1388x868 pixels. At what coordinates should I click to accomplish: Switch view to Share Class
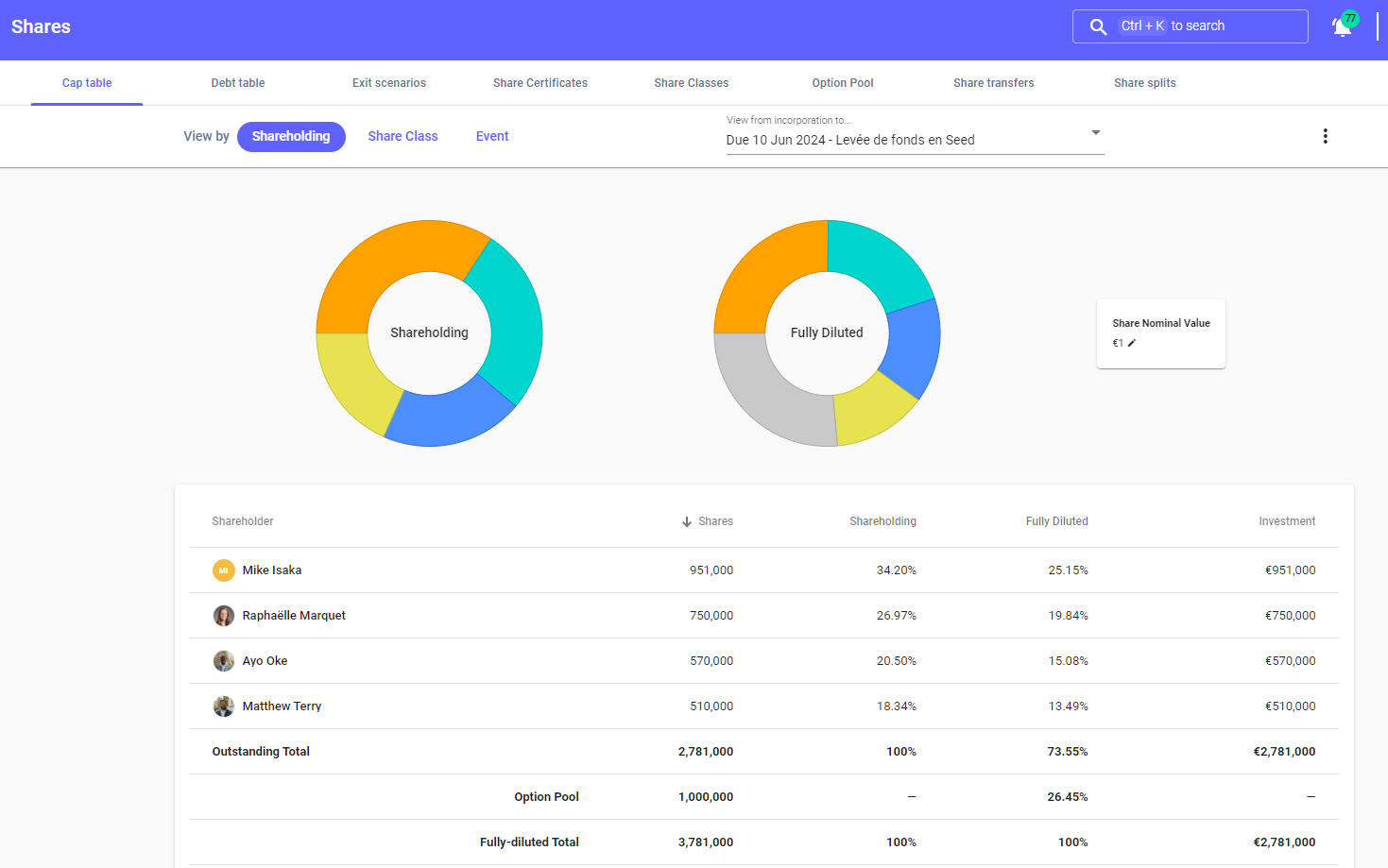tap(403, 136)
